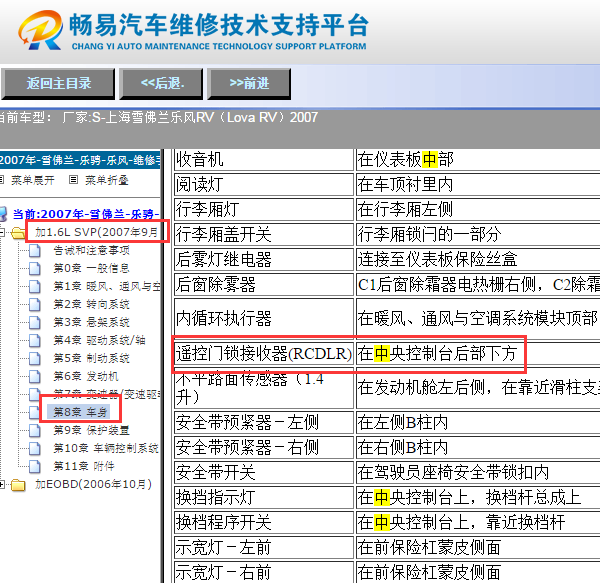Click the 安全带开关 cell
Image resolution: width=600 pixels, height=583 pixels.
point(264,472)
